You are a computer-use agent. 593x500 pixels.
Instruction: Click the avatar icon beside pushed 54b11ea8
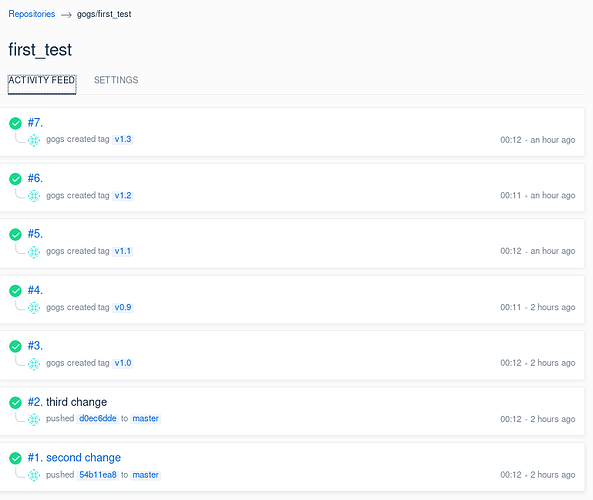tap(34, 475)
